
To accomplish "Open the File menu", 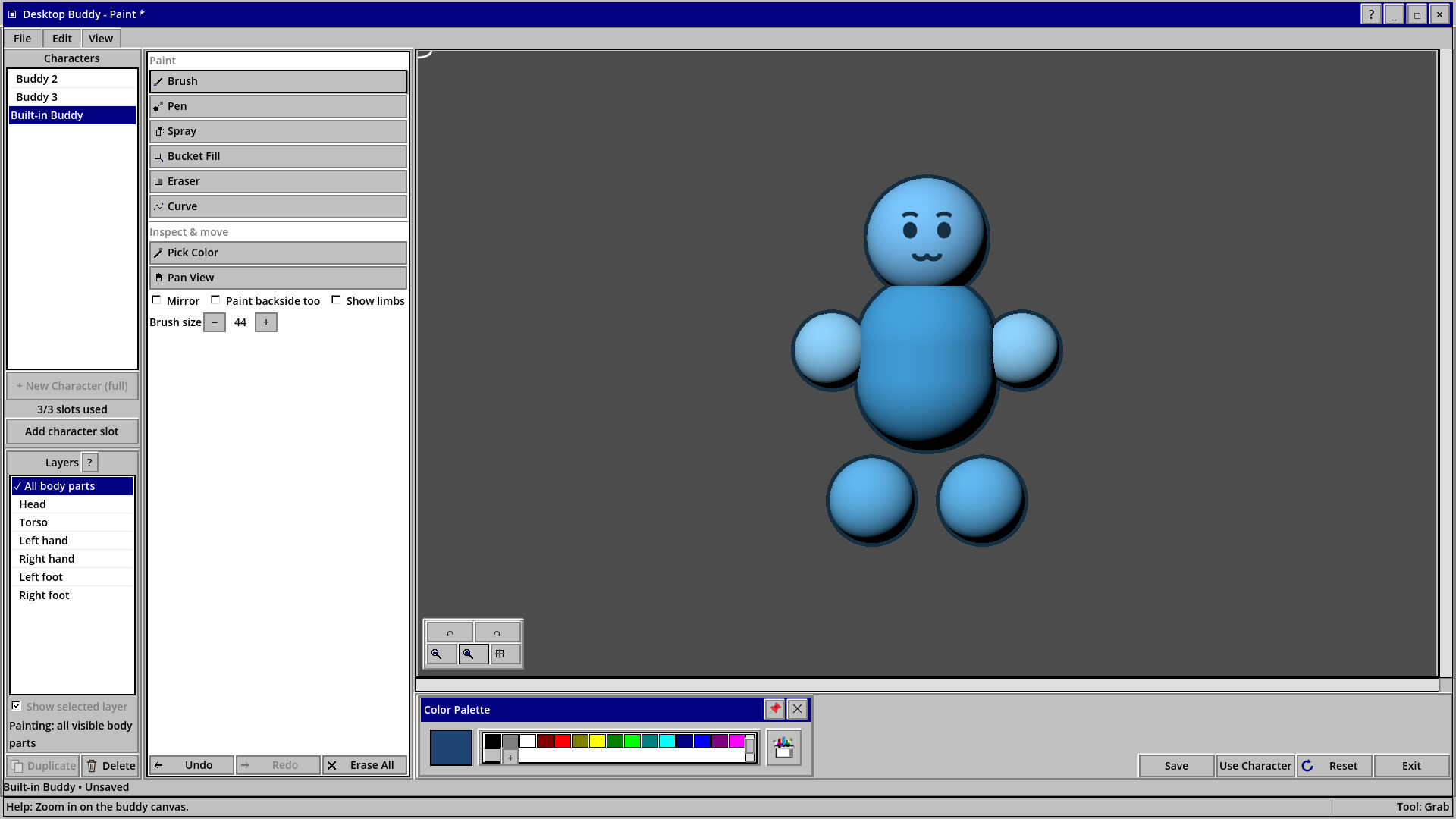I will click(23, 39).
